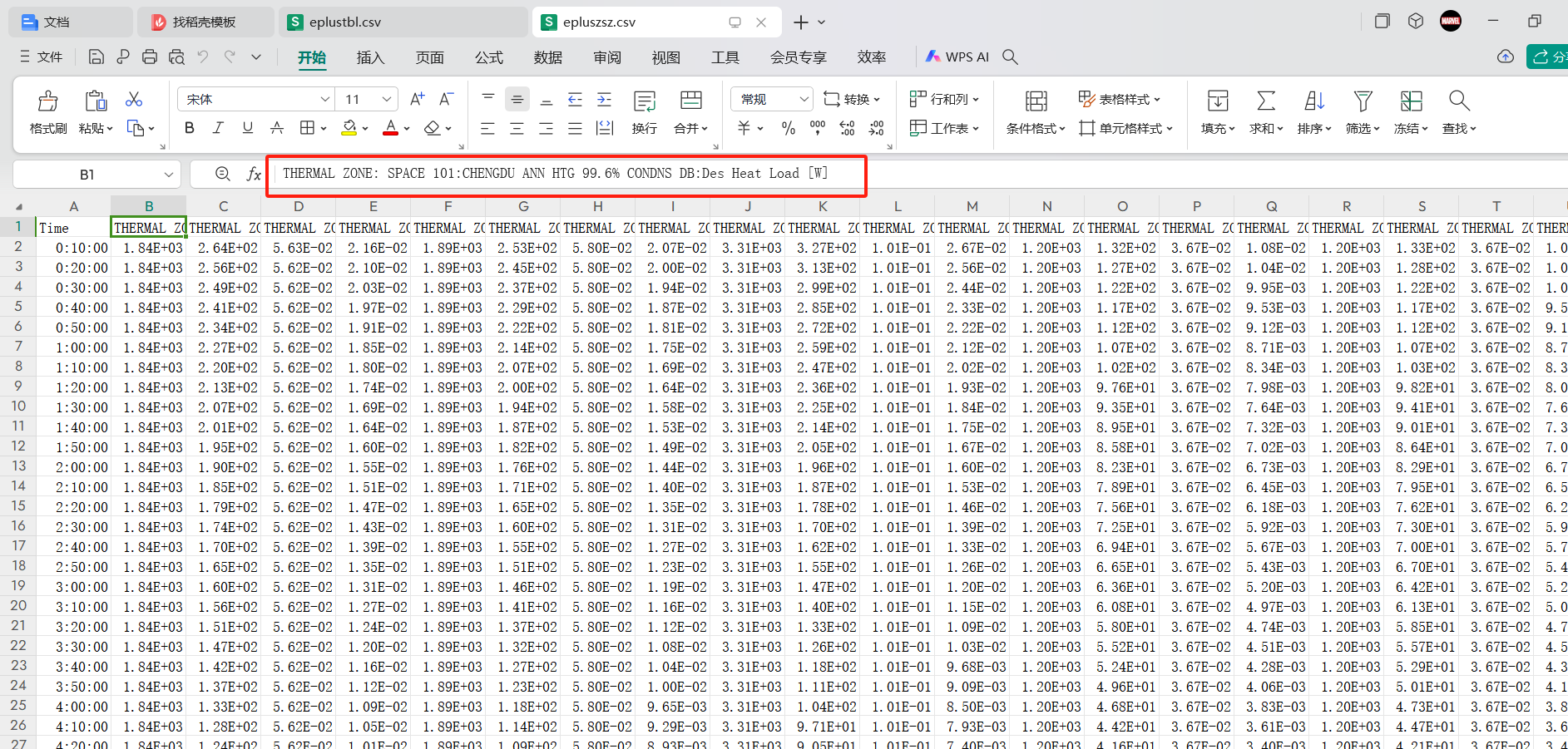
Task: Click the WPS AI button
Action: (x=957, y=57)
